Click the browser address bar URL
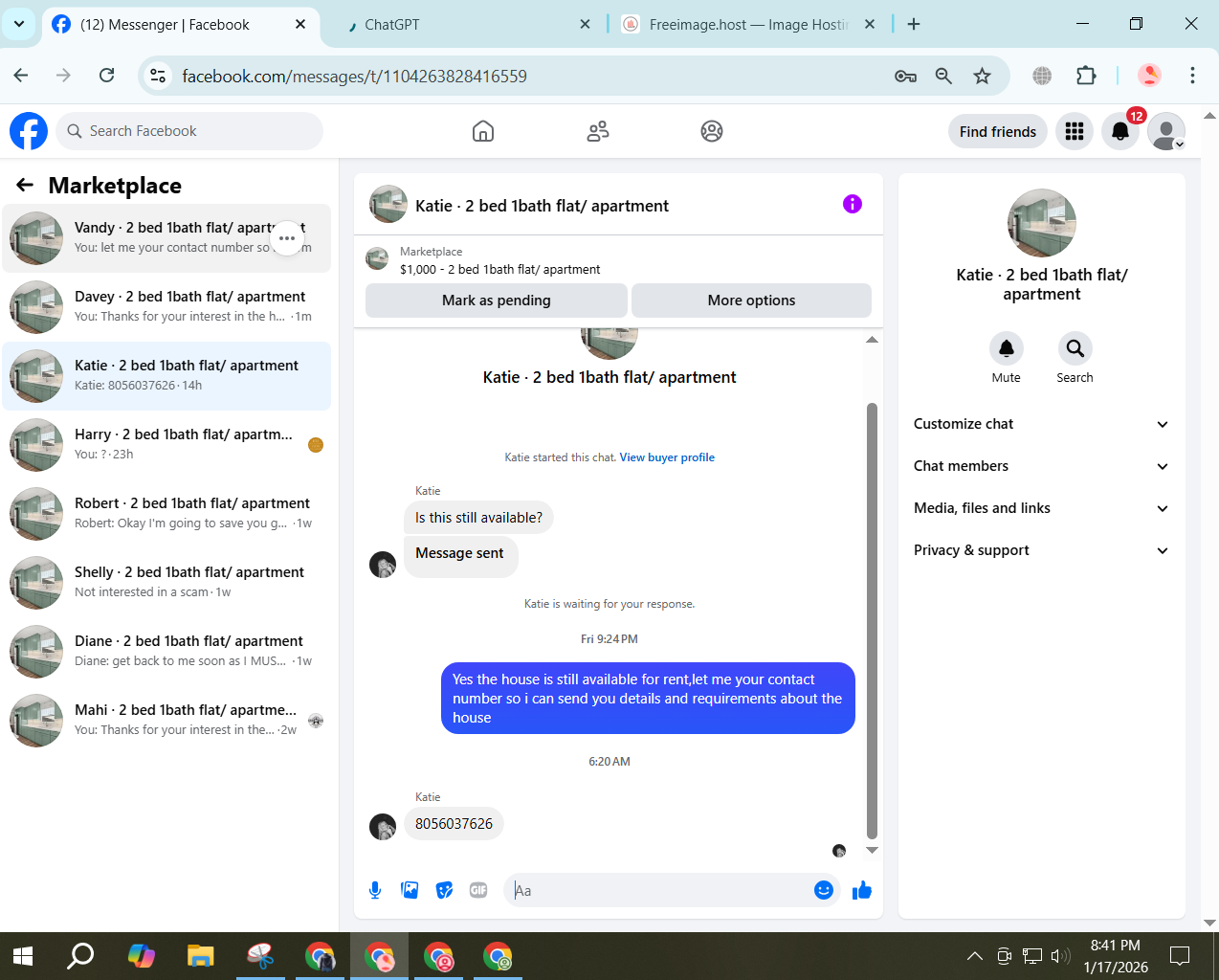This screenshot has width=1219, height=980. pyautogui.click(x=354, y=76)
